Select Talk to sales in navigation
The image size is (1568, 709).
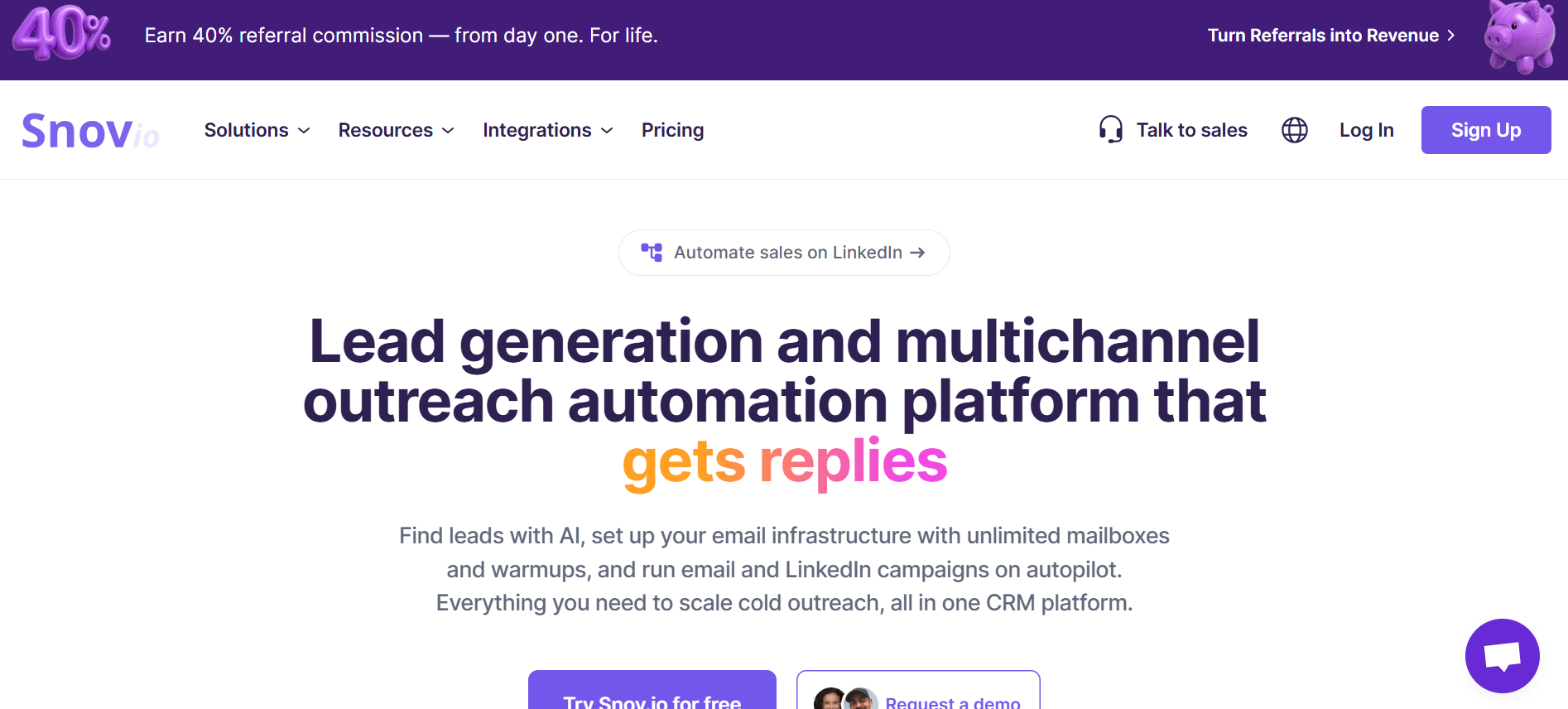[1190, 130]
